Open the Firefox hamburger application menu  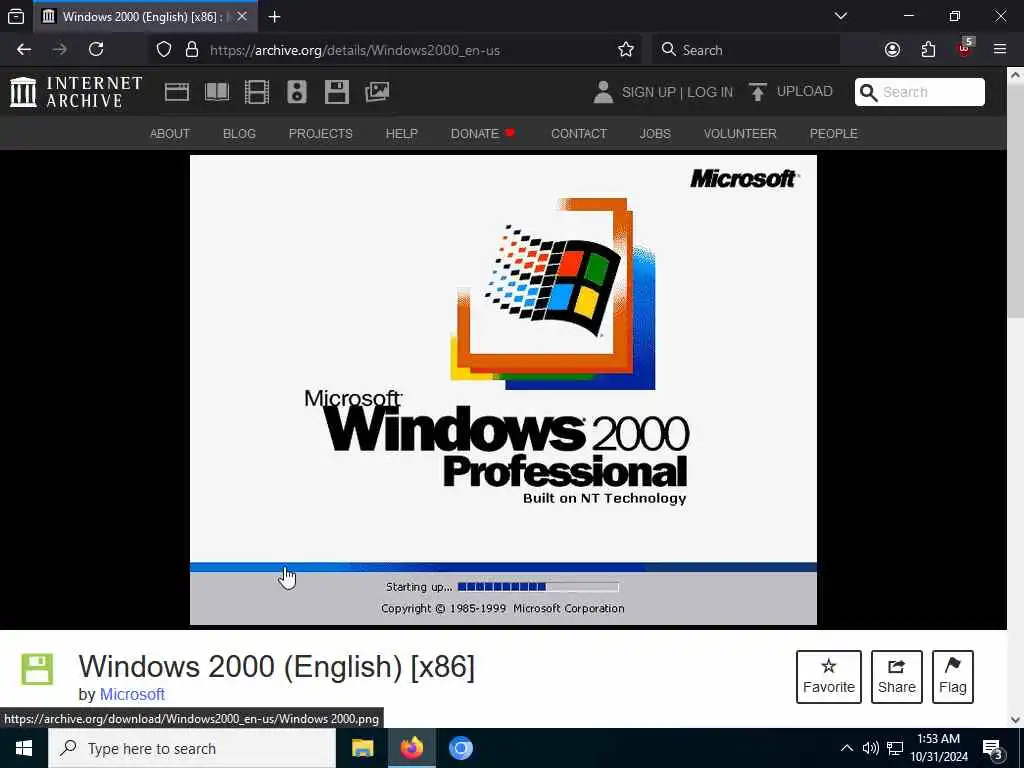point(1000,49)
